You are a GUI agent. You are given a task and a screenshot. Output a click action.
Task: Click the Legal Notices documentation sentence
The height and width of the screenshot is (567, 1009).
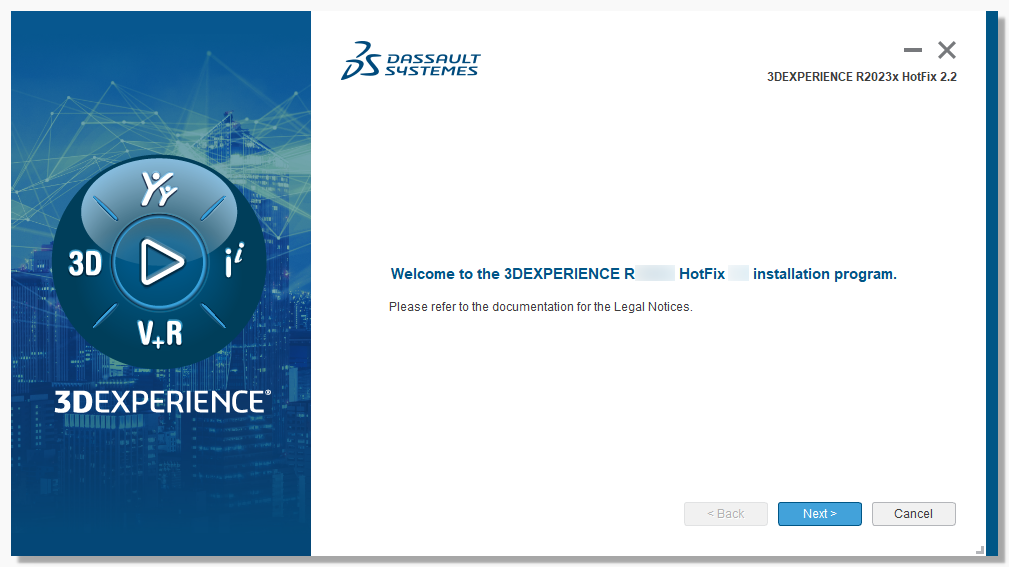tap(540, 307)
